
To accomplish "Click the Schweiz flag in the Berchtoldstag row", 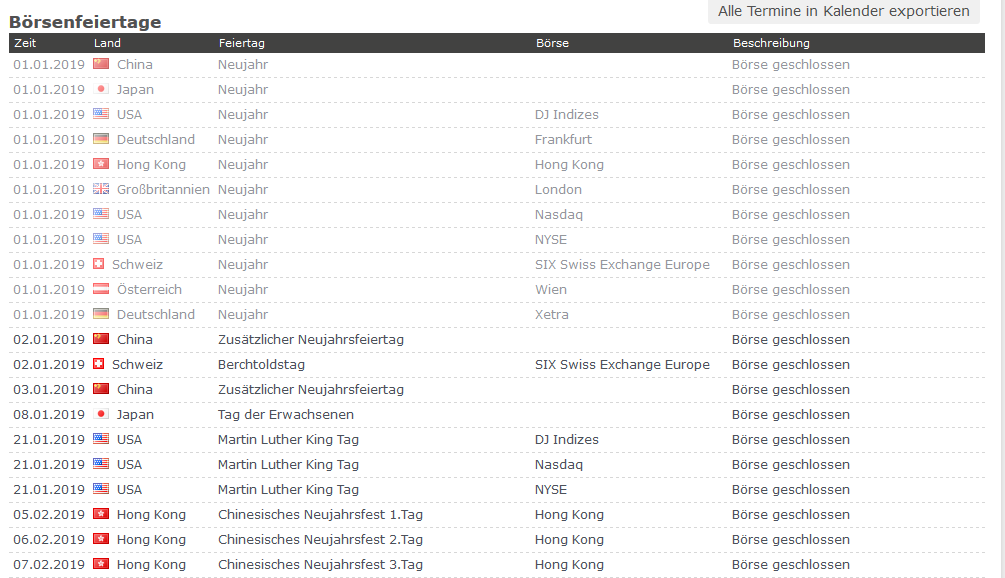I will [x=98, y=364].
